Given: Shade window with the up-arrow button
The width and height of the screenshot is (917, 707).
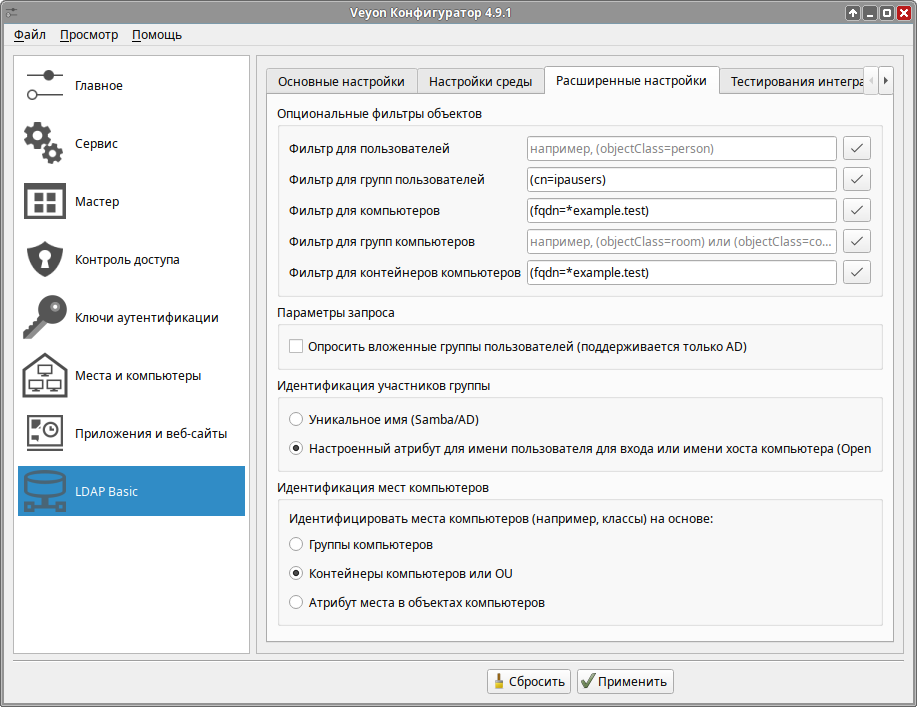Looking at the screenshot, I should click(853, 13).
